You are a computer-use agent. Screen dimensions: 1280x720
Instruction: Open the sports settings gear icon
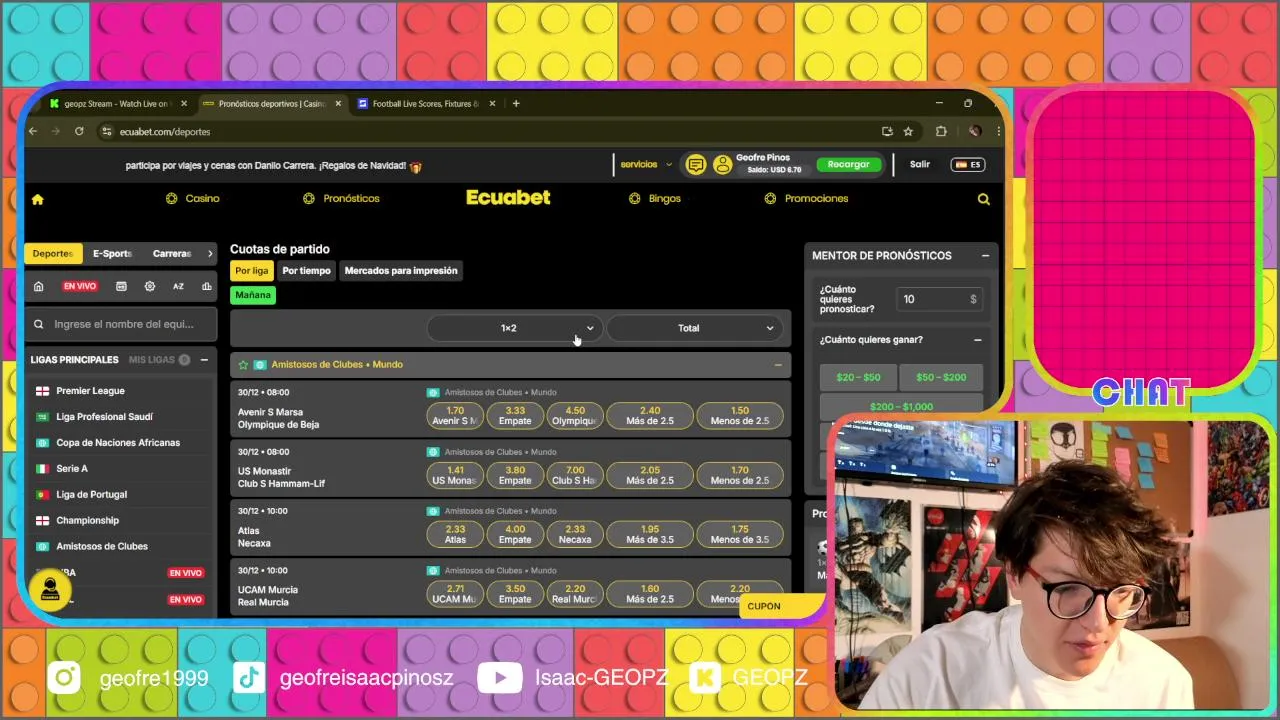pos(150,286)
